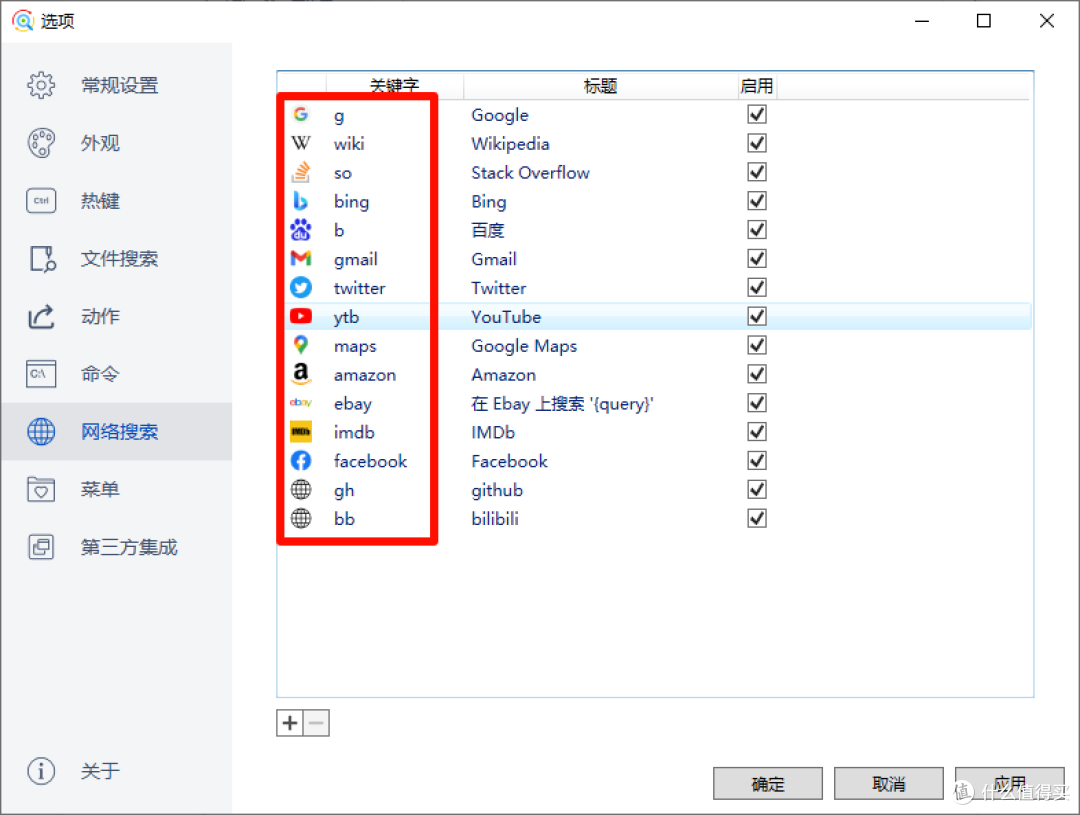This screenshot has width=1080, height=815.
Task: Disable the Google search checkbox
Action: (757, 114)
